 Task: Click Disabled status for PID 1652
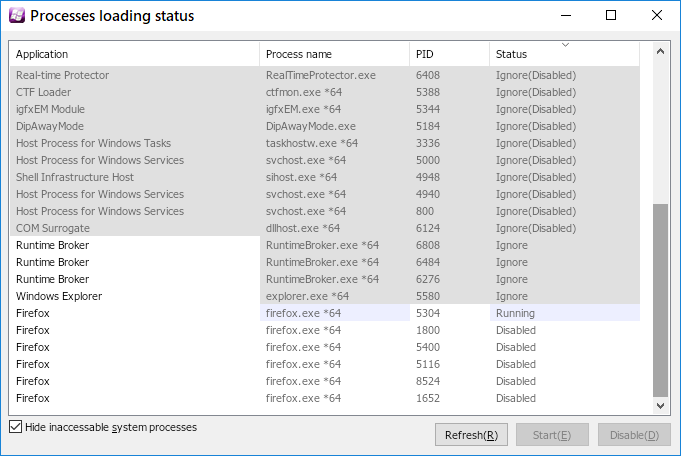coord(516,398)
